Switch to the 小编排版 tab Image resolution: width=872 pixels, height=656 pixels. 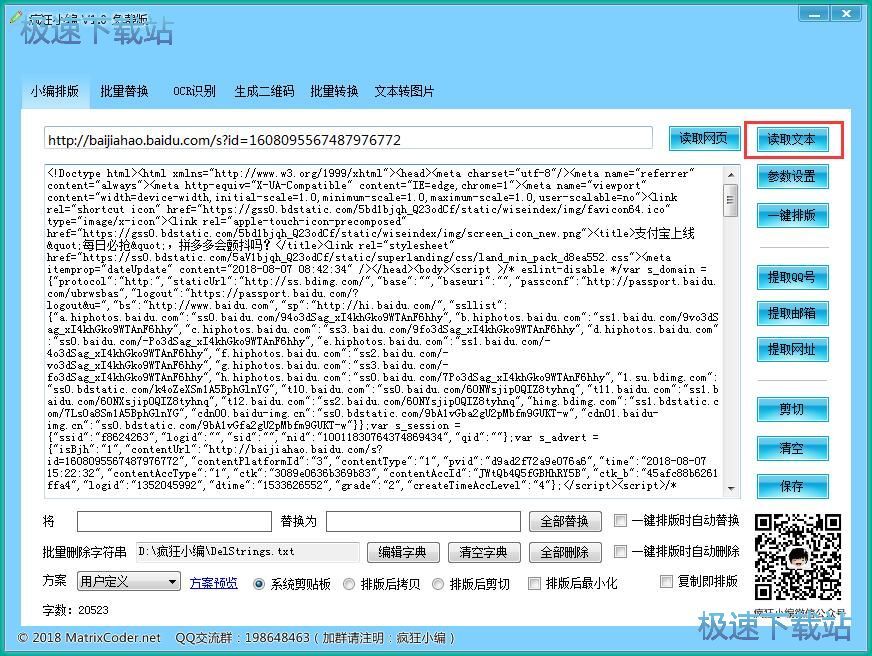click(55, 91)
